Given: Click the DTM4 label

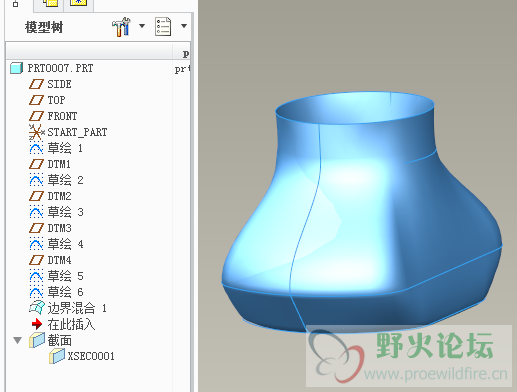Looking at the screenshot, I should pos(59,260).
